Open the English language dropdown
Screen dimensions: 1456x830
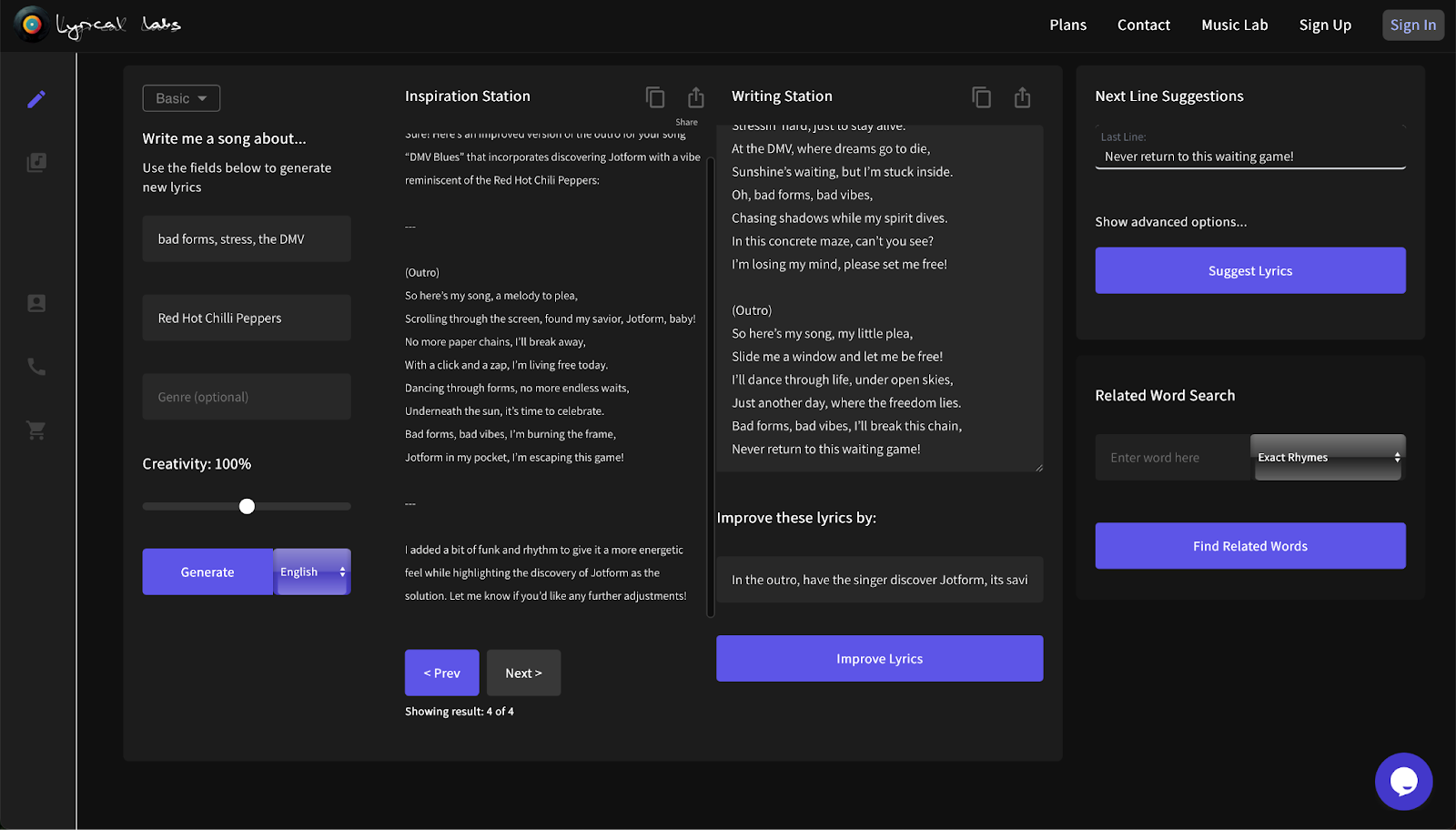click(x=312, y=572)
